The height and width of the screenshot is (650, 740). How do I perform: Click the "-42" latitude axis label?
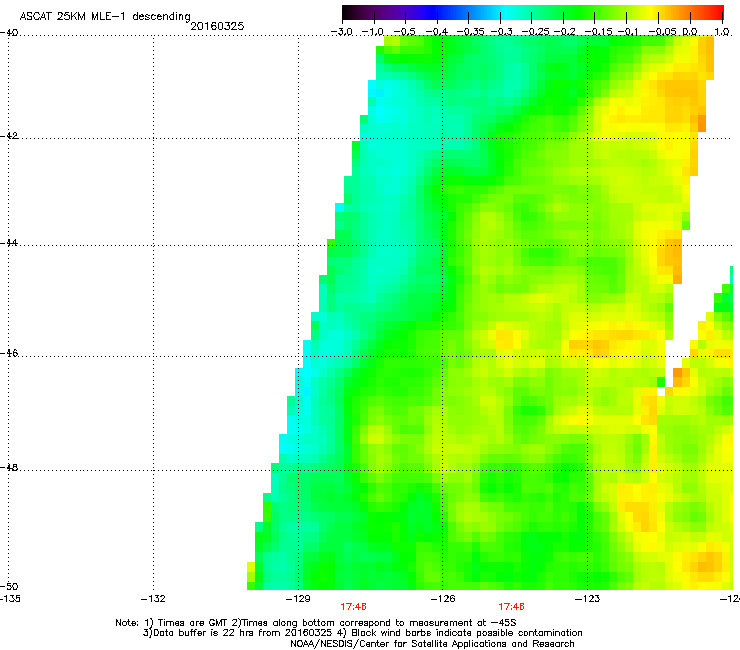click(9, 135)
